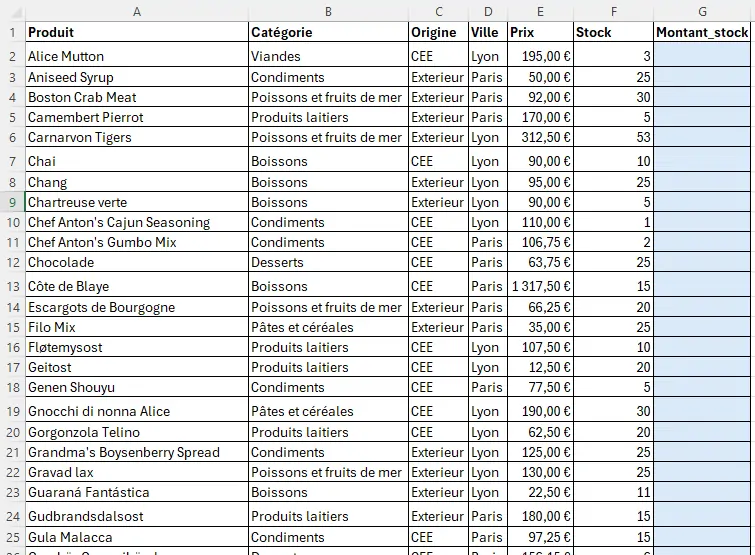The height and width of the screenshot is (555, 755).
Task: Click the Montant_stock header cell
Action: pos(703,32)
